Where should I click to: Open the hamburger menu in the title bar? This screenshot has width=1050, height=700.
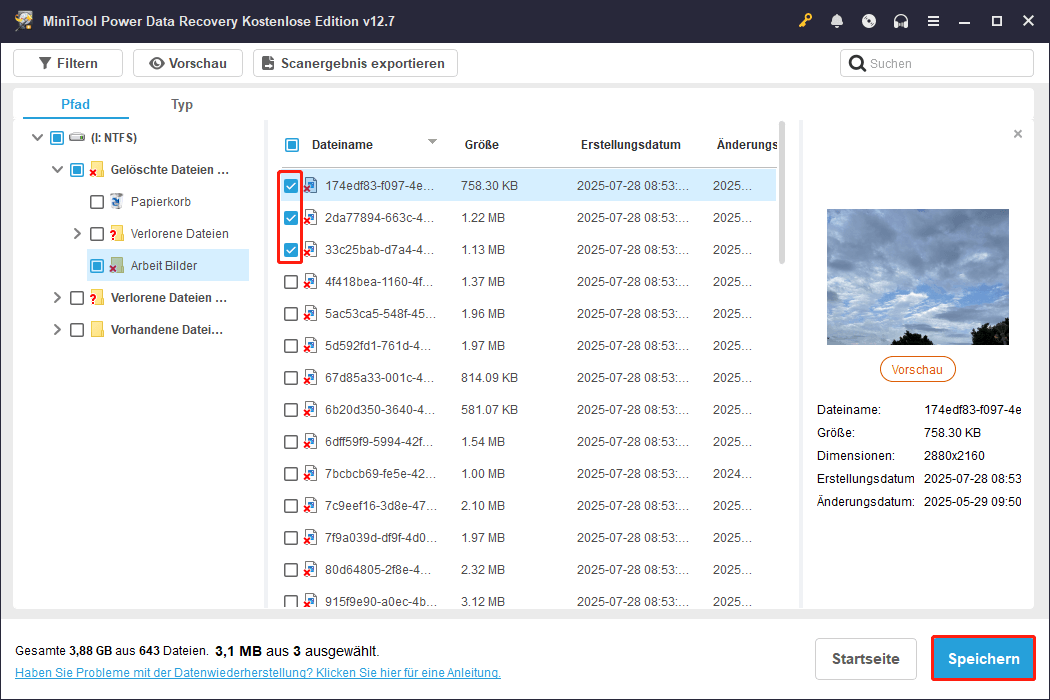click(933, 20)
